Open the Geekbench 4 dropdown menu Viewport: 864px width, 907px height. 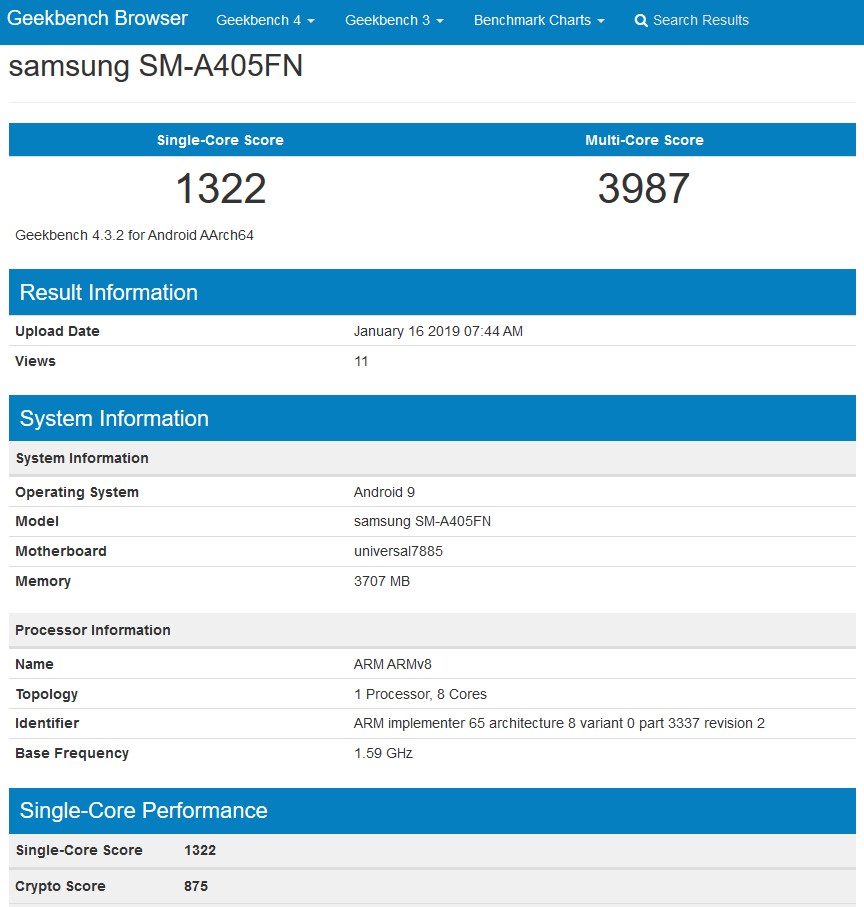(265, 20)
